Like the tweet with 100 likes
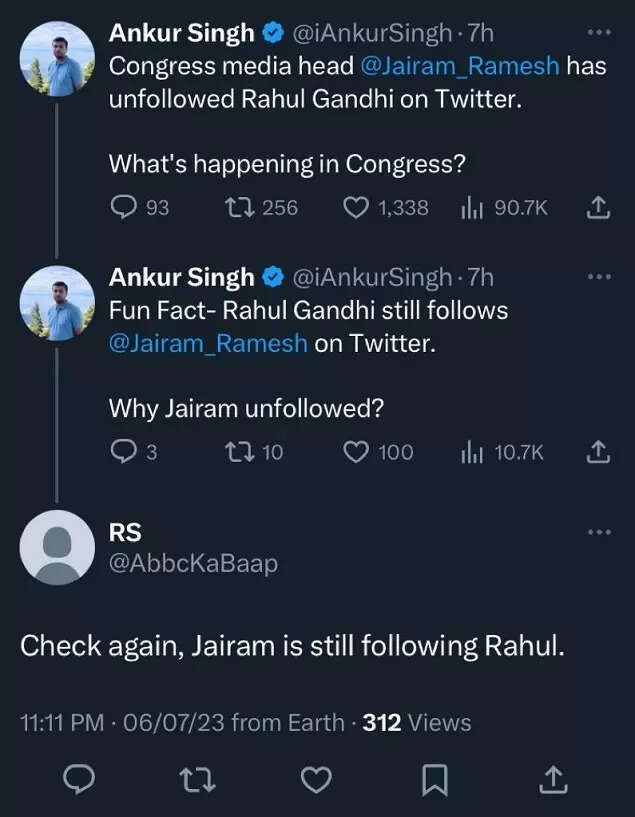Viewport: 635px width, 817px height. pos(357,452)
